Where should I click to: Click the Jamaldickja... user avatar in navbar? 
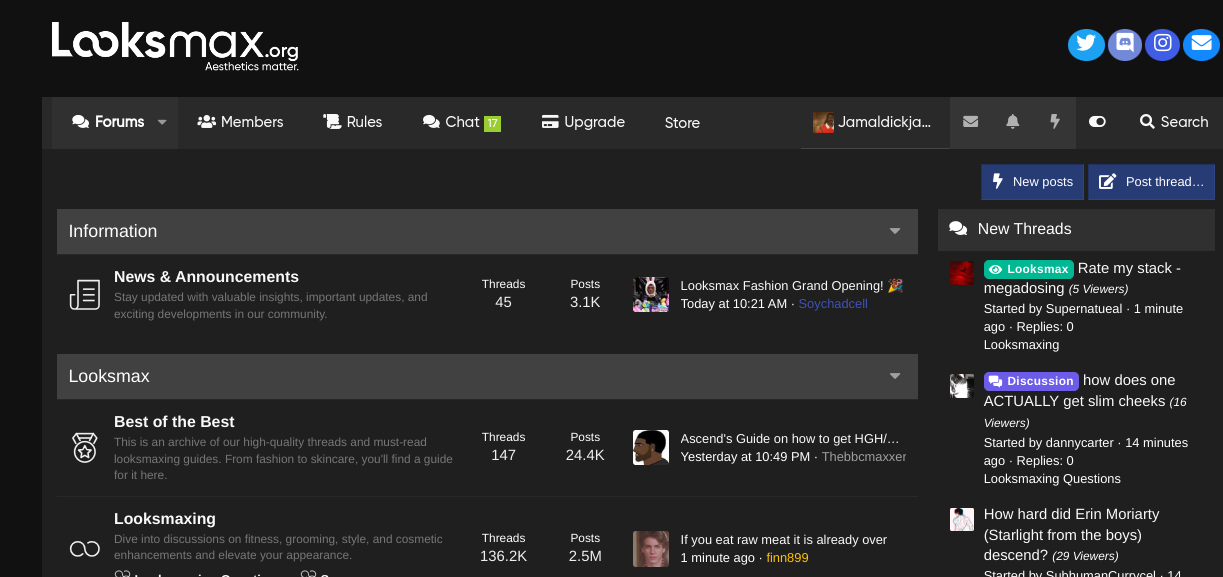823,122
